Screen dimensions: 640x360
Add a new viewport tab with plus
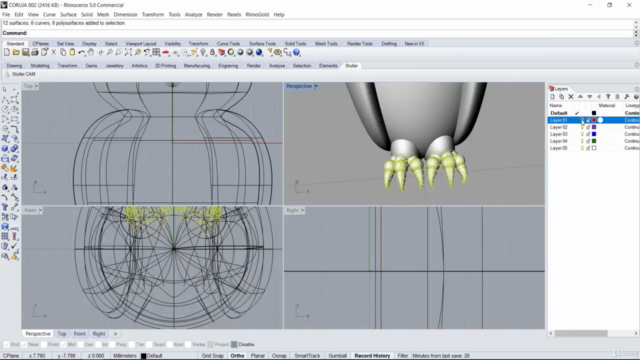coord(115,334)
